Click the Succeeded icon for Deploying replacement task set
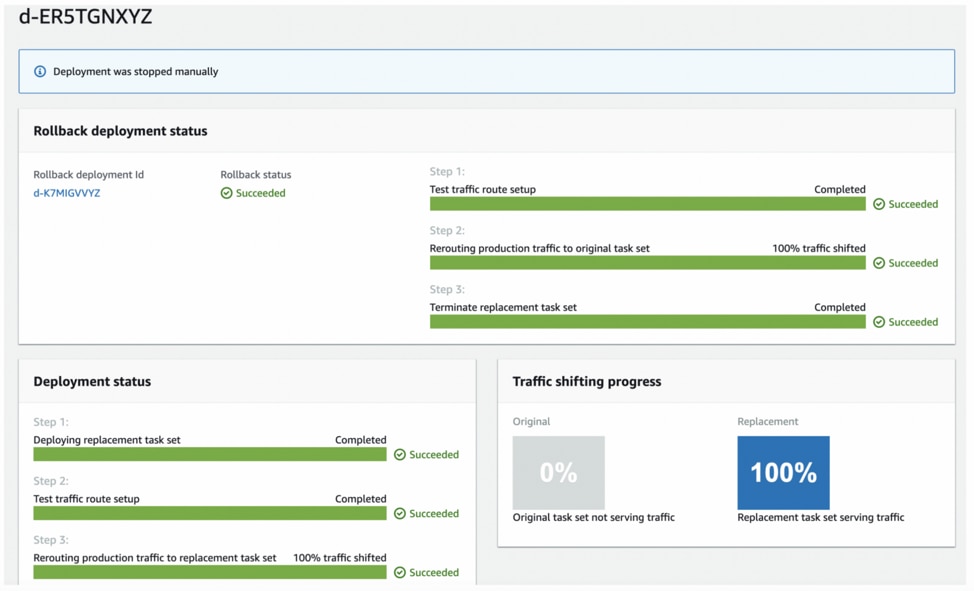Viewport: 974px width, 591px height. pyautogui.click(x=399, y=454)
